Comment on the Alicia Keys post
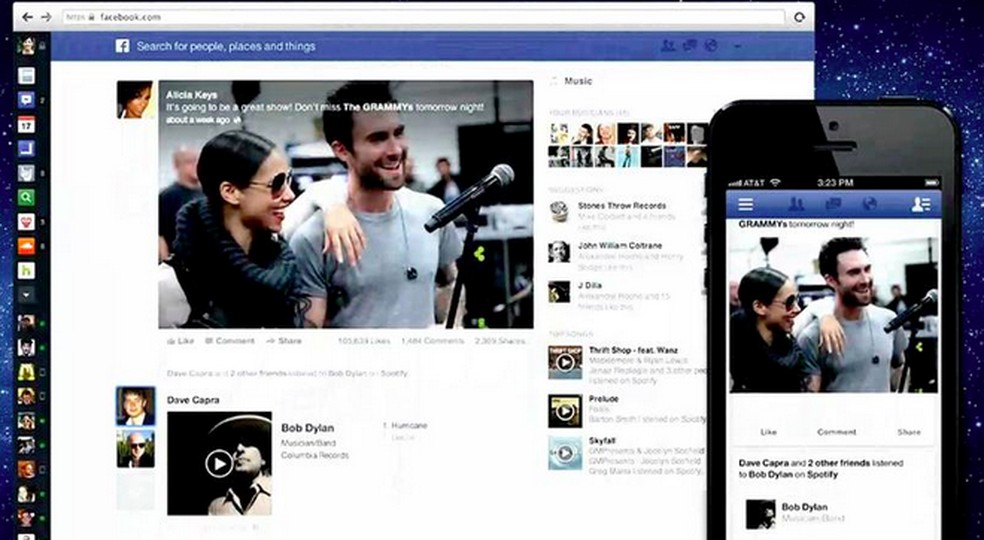984x540 pixels. 230,341
